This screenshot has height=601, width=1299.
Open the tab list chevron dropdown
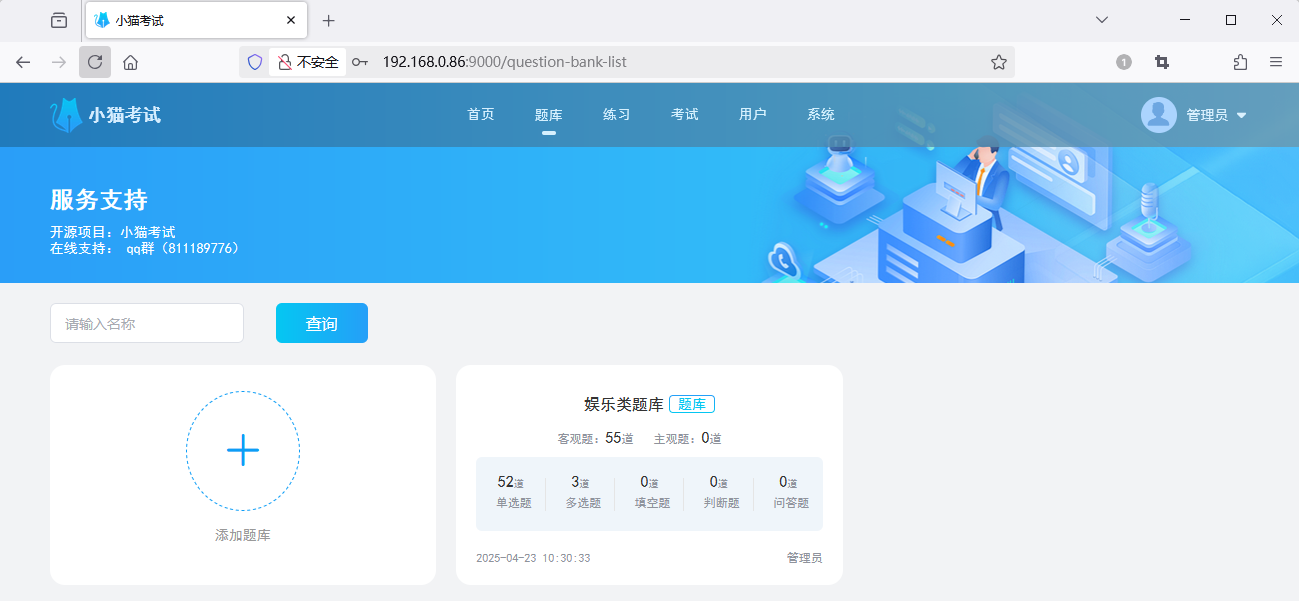coord(1101,19)
